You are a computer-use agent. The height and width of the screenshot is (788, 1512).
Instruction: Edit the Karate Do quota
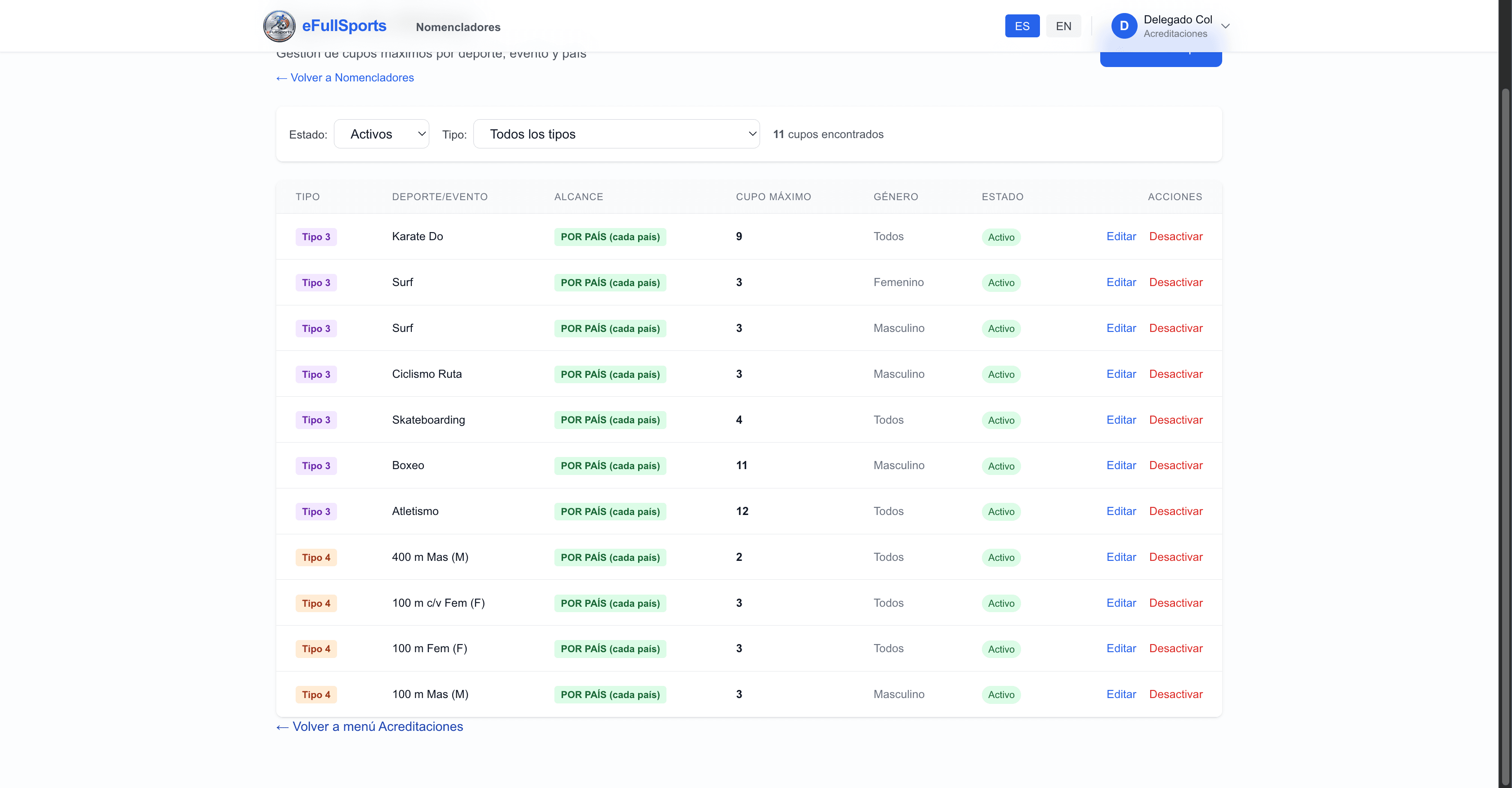pos(1121,237)
